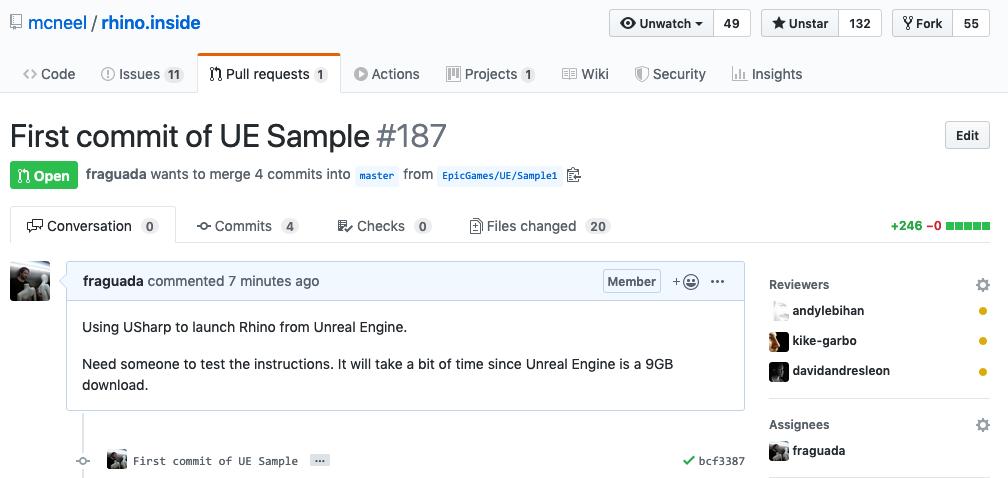
Task: Open the comment options ellipsis menu
Action: (x=717, y=281)
